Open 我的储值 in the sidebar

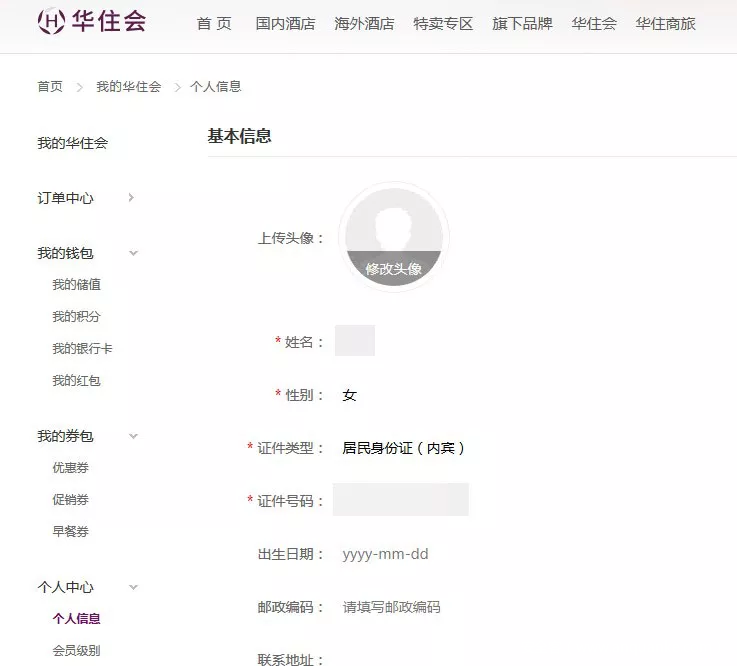(x=77, y=284)
